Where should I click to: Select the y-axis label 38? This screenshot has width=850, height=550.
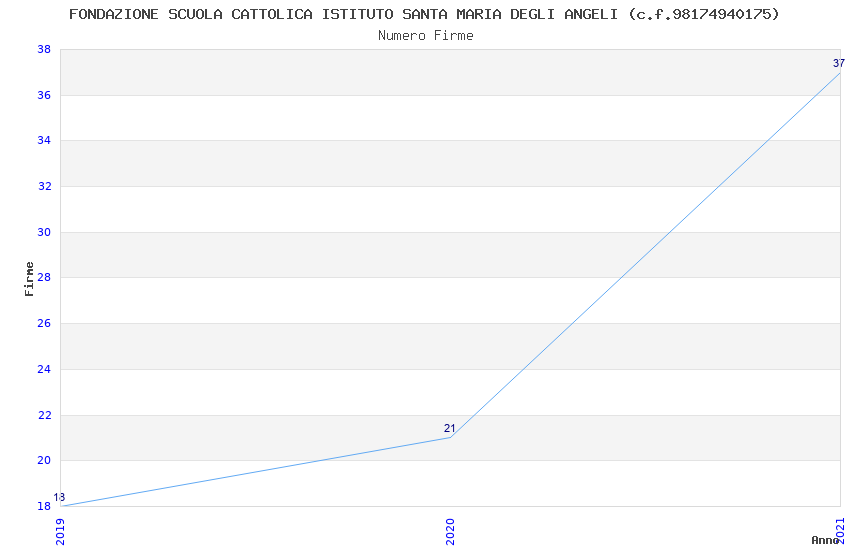(44, 49)
